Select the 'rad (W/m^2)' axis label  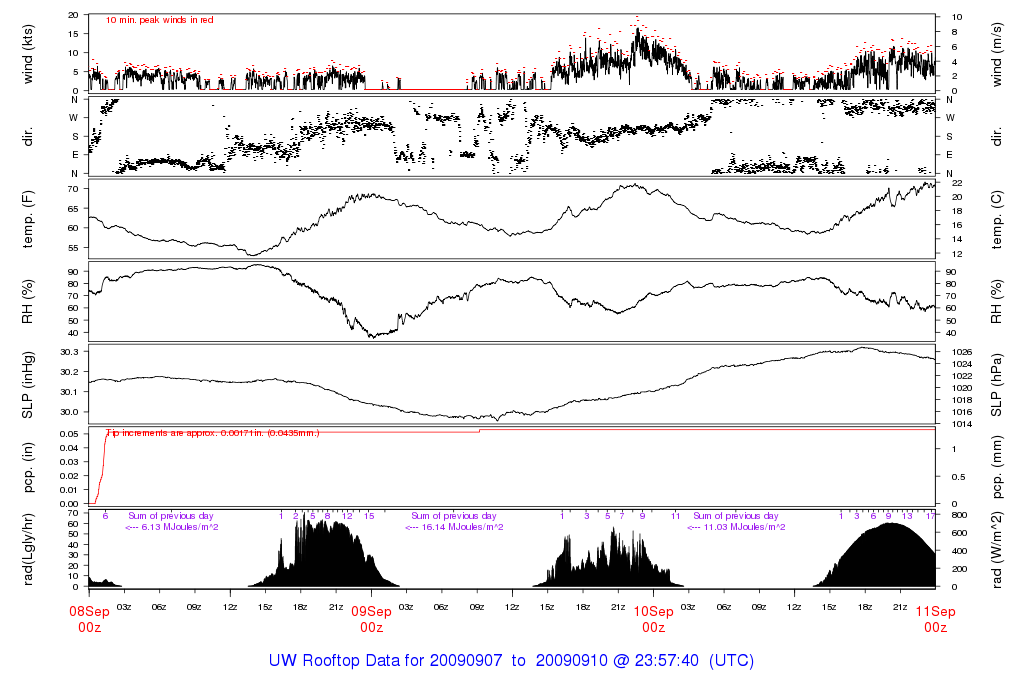[996, 550]
